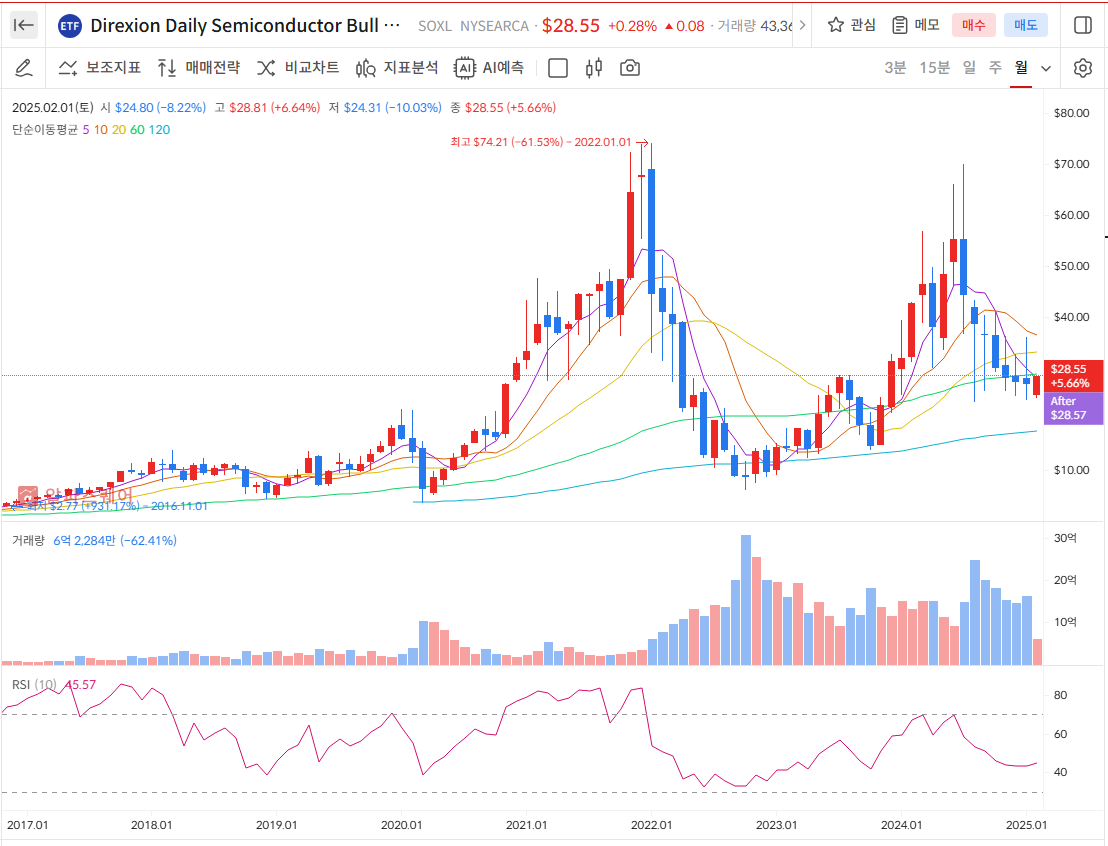Click the 2025.01 time axis label

tap(1027, 825)
